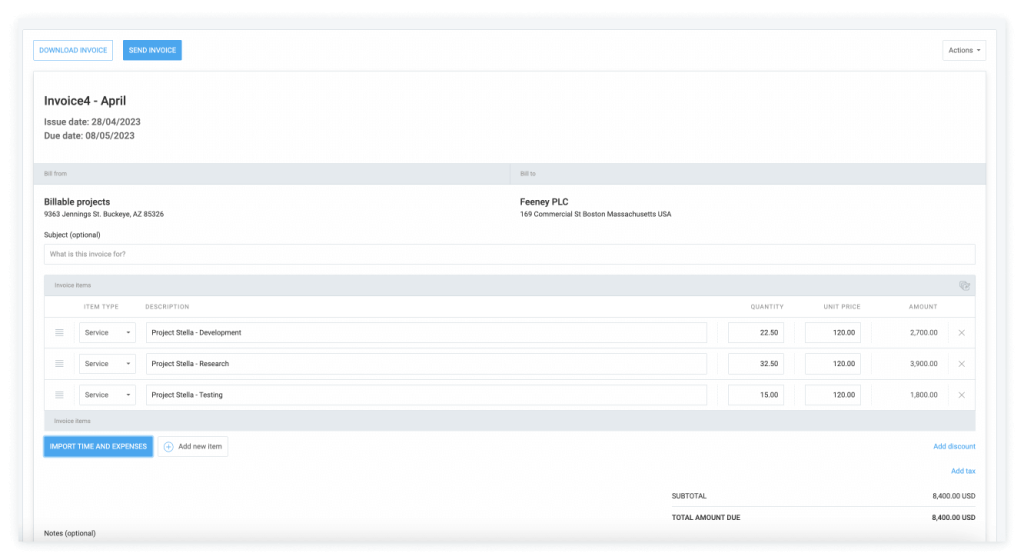The height and width of the screenshot is (560, 1024).
Task: Click unit price field in Development row
Action: (833, 333)
